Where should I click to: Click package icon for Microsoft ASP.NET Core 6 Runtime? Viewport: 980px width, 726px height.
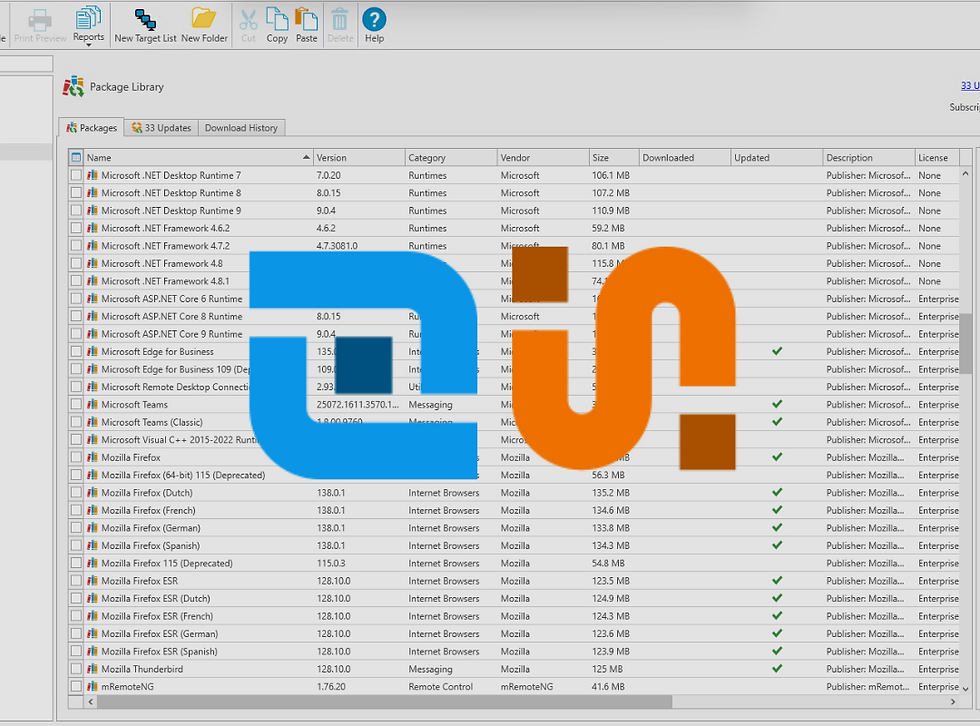point(92,299)
